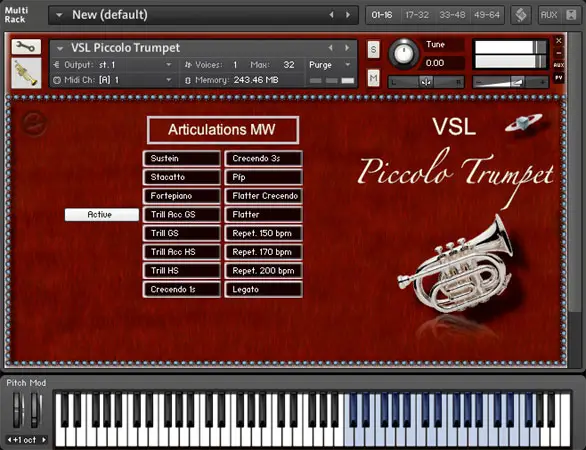
Task: Click the rack save icon beside AUX
Action: click(x=571, y=15)
